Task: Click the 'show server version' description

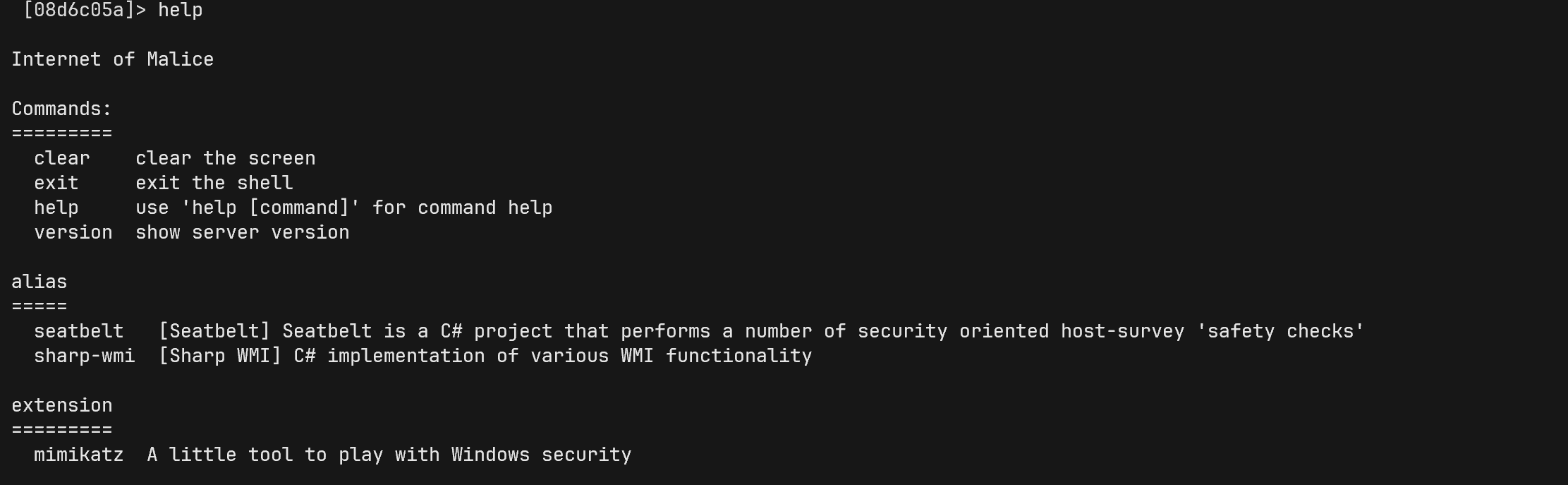Action: 243,232
